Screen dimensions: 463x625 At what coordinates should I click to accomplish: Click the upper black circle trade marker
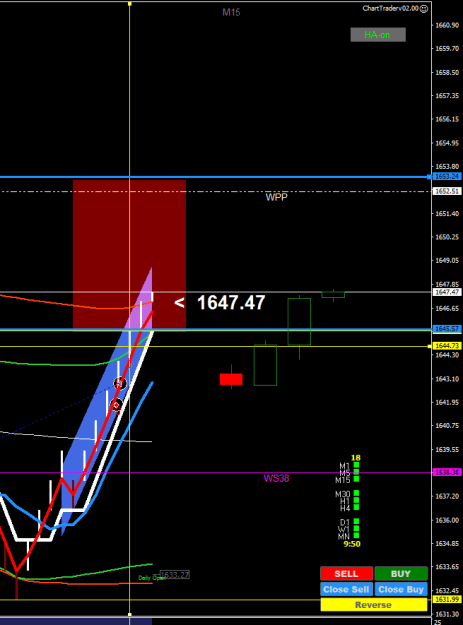point(120,383)
